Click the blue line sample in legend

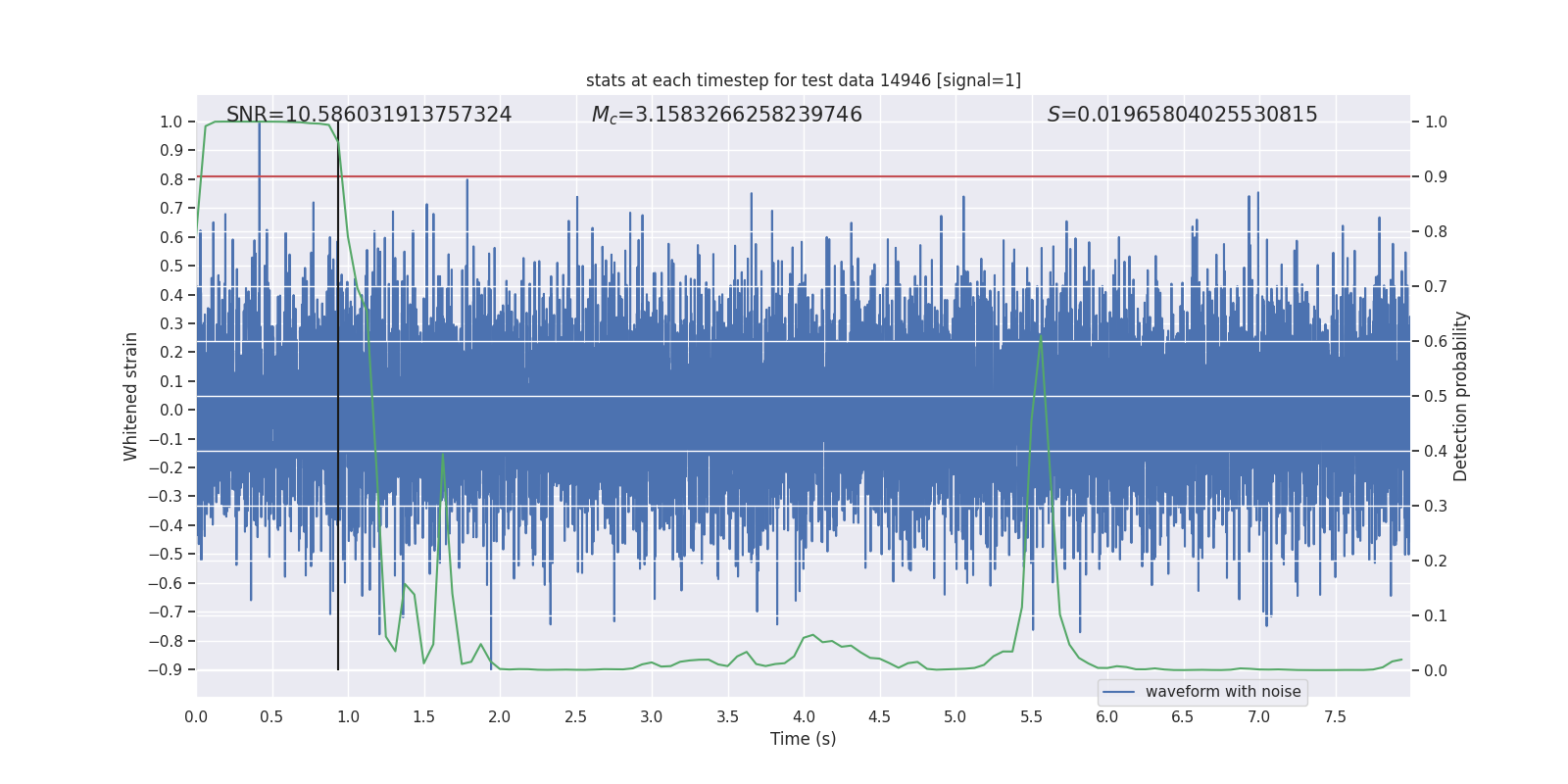click(1118, 692)
